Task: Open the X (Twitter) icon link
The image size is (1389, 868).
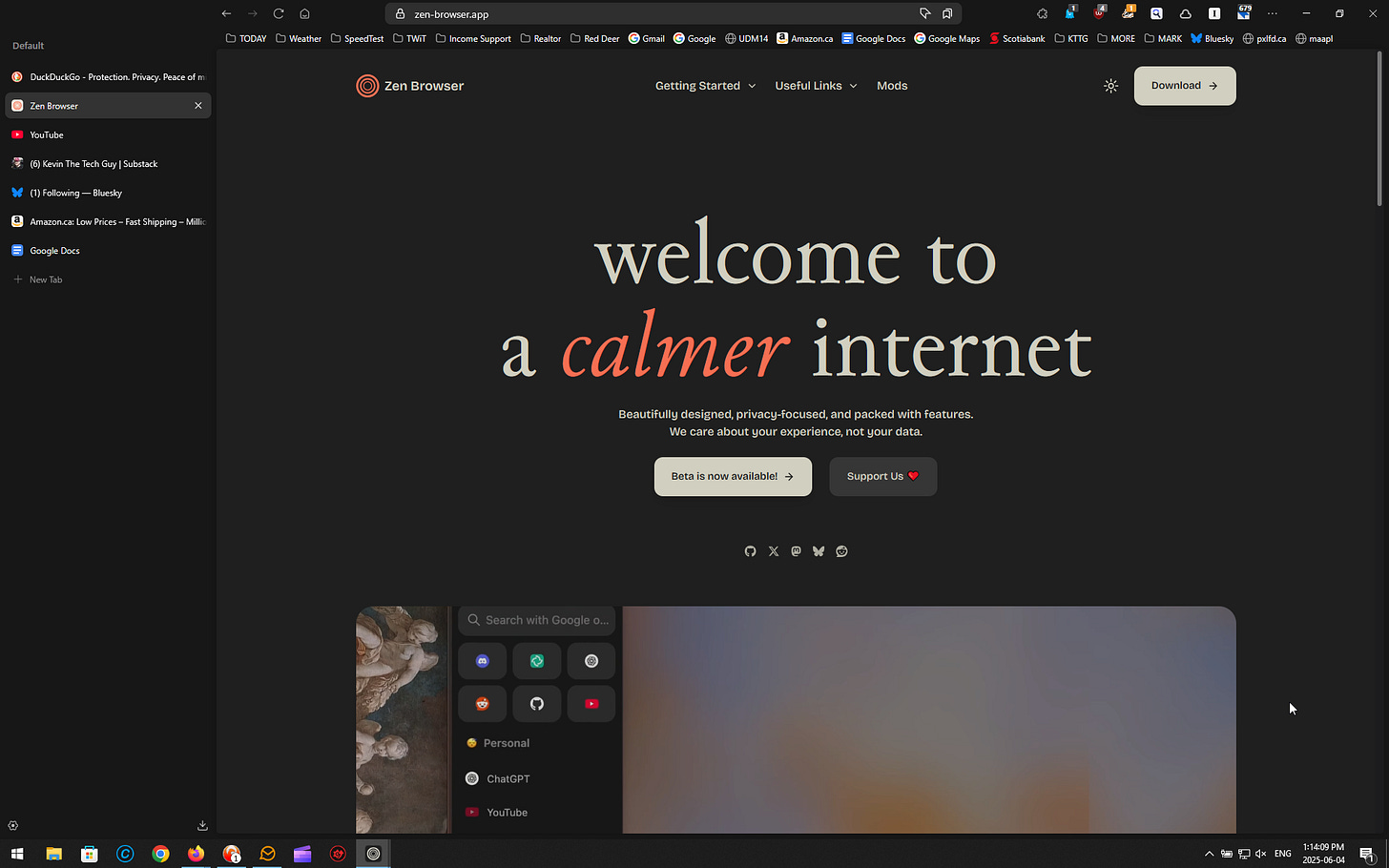Action: [x=774, y=551]
